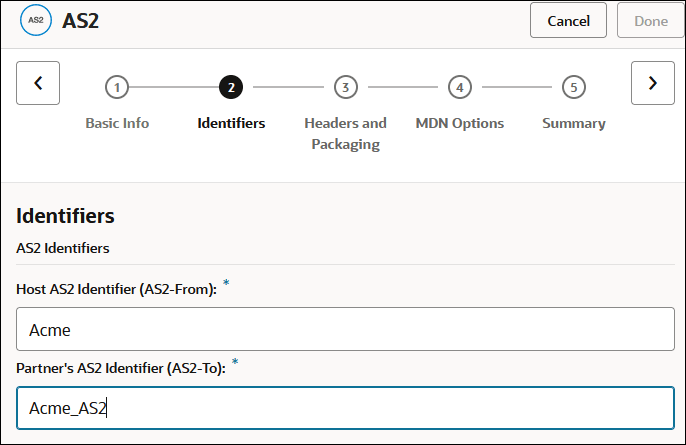Image resolution: width=686 pixels, height=445 pixels.
Task: Select the step 4 numbered circle
Action: pyautogui.click(x=459, y=87)
